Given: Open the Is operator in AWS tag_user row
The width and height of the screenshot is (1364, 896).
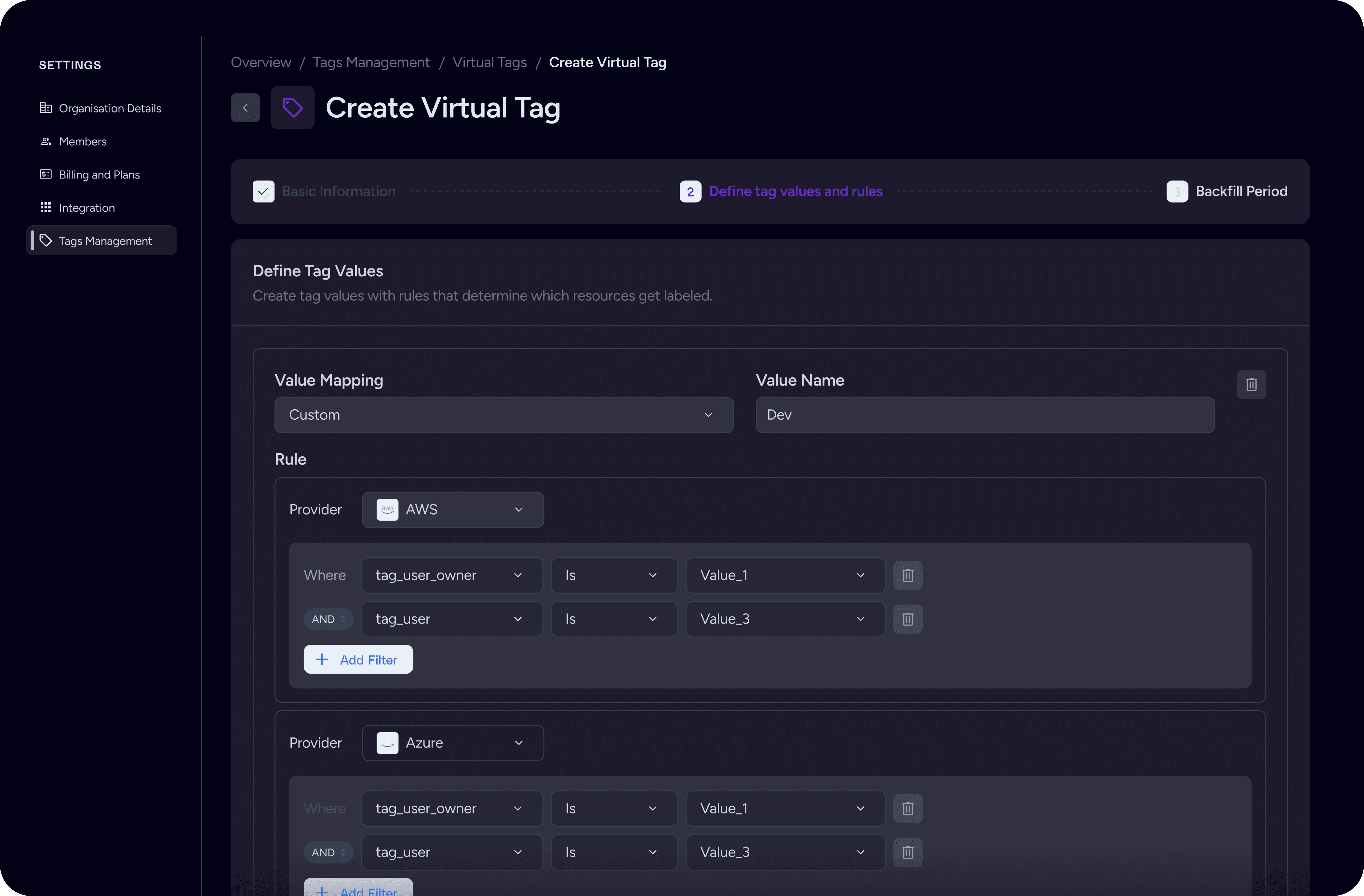Looking at the screenshot, I should tap(614, 619).
